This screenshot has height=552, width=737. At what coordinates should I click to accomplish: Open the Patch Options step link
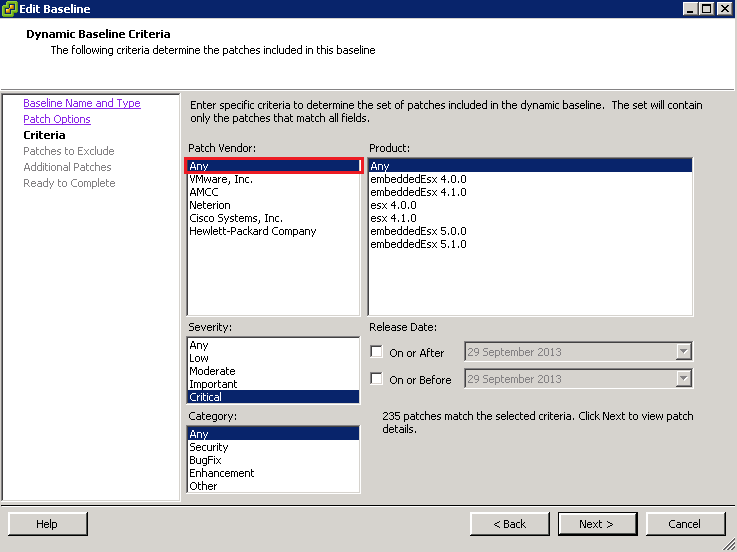tap(57, 119)
